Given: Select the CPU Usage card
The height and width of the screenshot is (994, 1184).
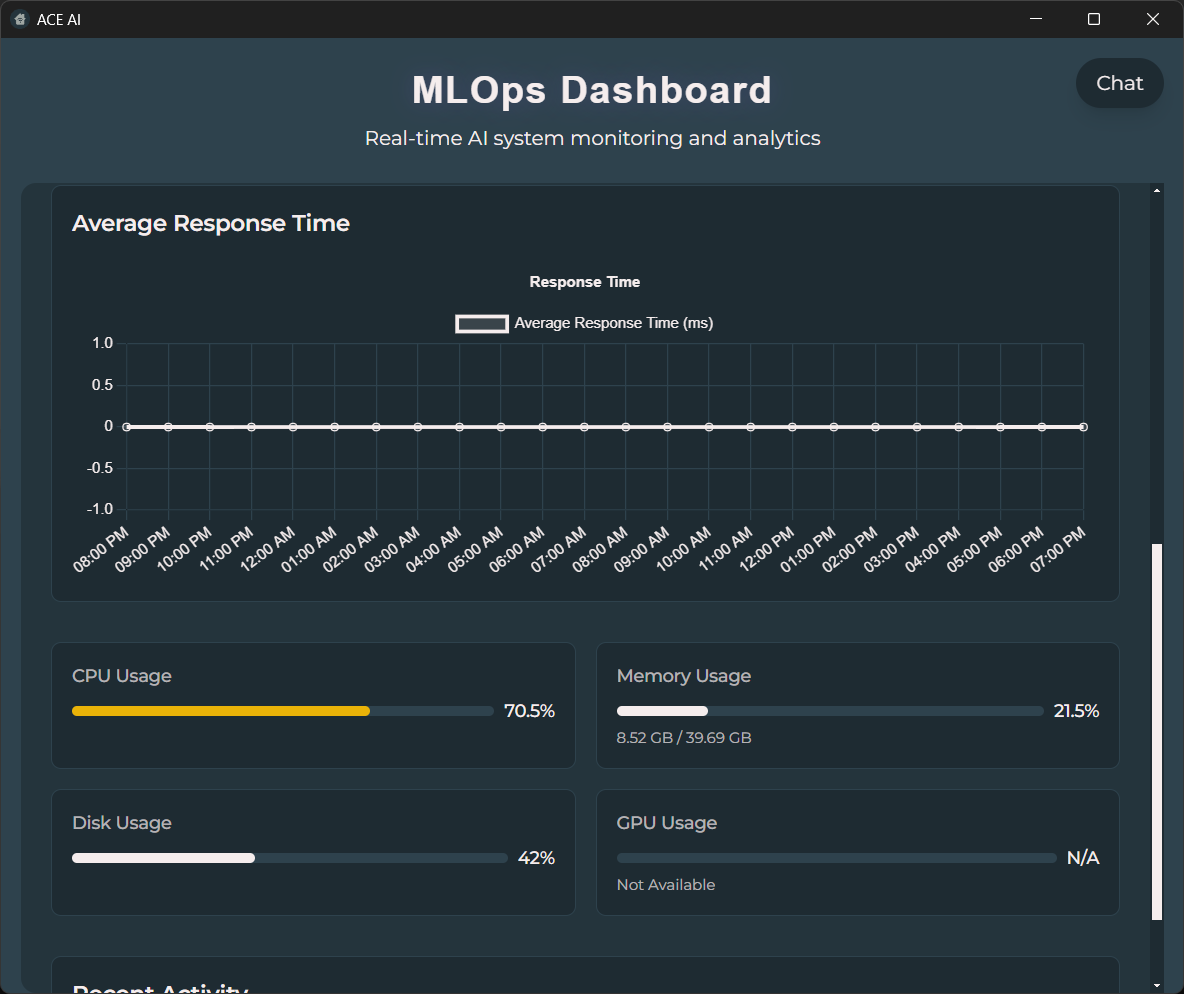Looking at the screenshot, I should pos(313,705).
